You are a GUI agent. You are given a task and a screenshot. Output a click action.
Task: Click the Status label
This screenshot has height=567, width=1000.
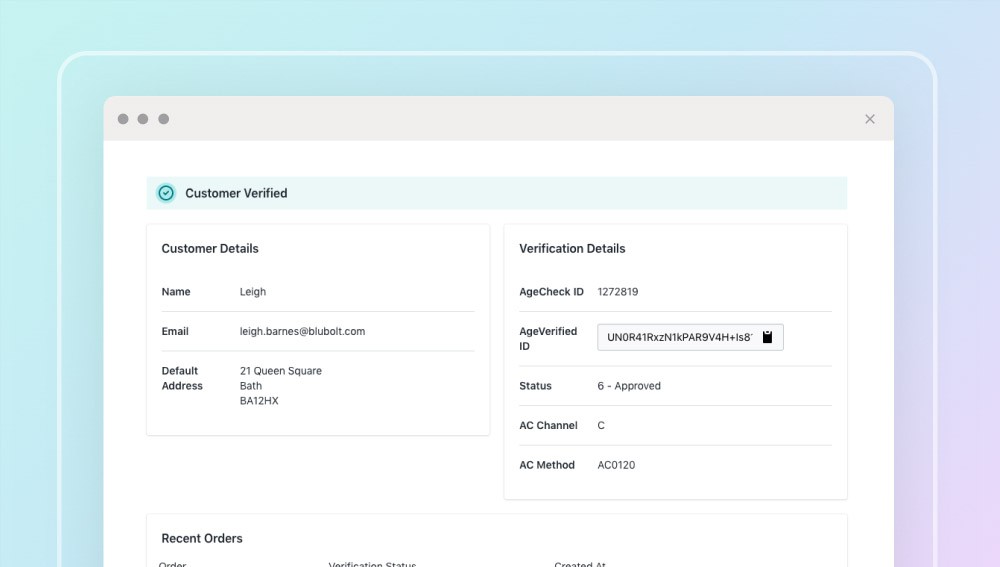click(x=535, y=386)
